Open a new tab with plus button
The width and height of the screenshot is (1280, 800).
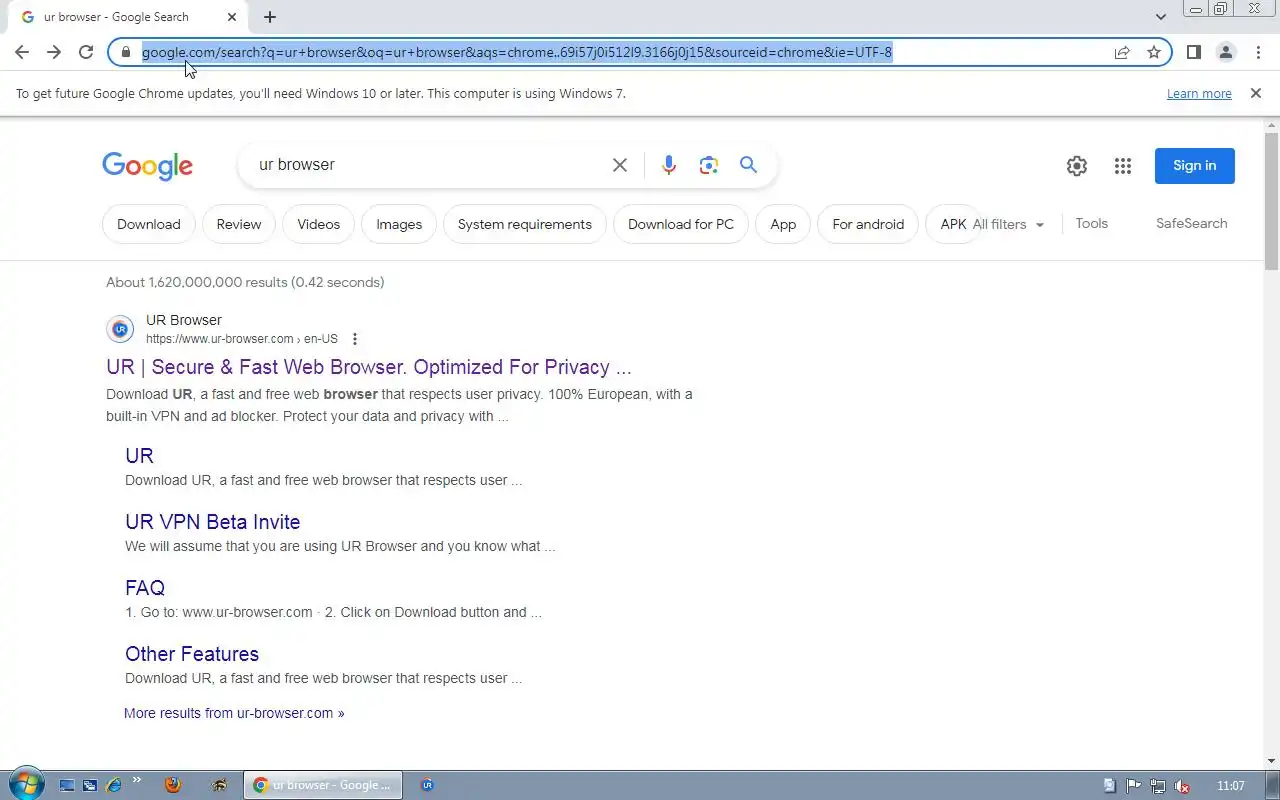point(270,17)
